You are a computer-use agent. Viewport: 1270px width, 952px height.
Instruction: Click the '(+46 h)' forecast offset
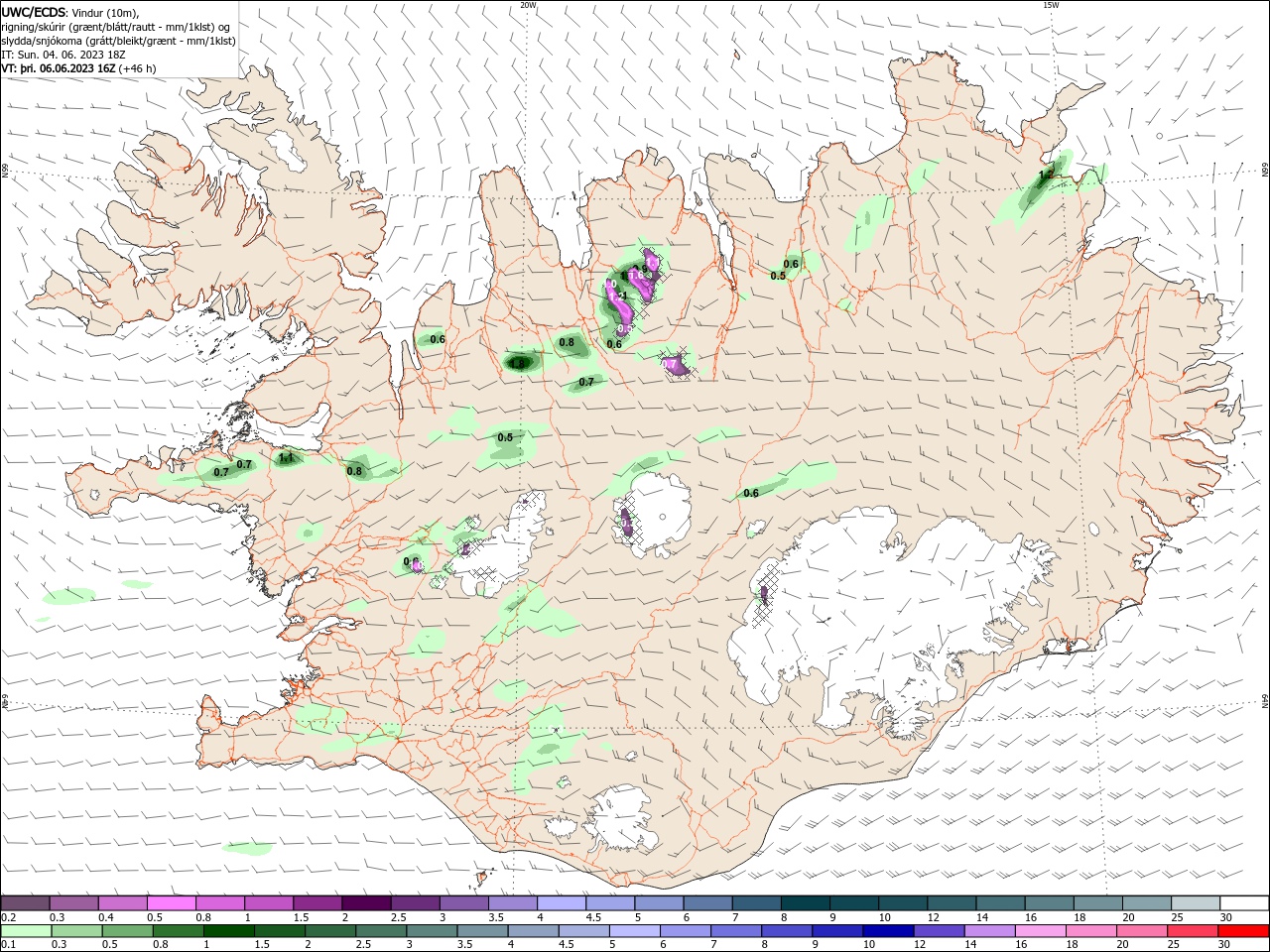137,68
